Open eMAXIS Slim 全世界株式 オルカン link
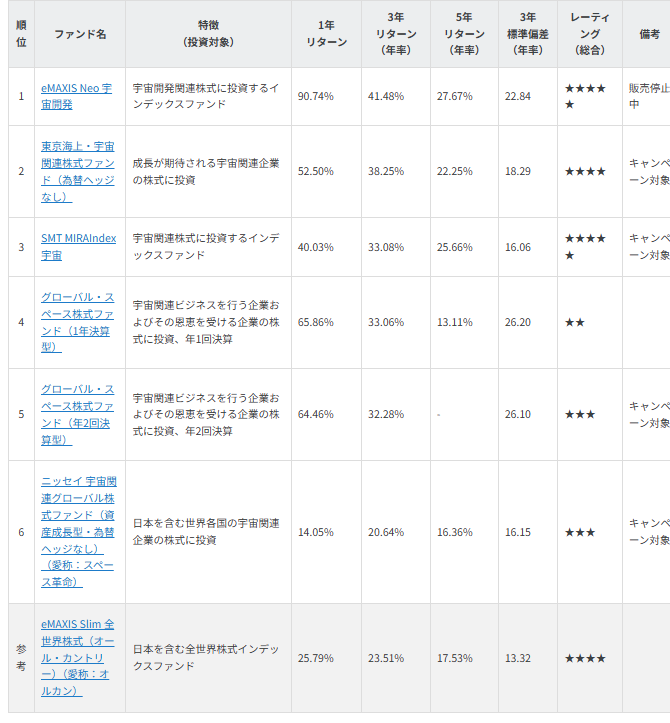 pyautogui.click(x=77, y=658)
